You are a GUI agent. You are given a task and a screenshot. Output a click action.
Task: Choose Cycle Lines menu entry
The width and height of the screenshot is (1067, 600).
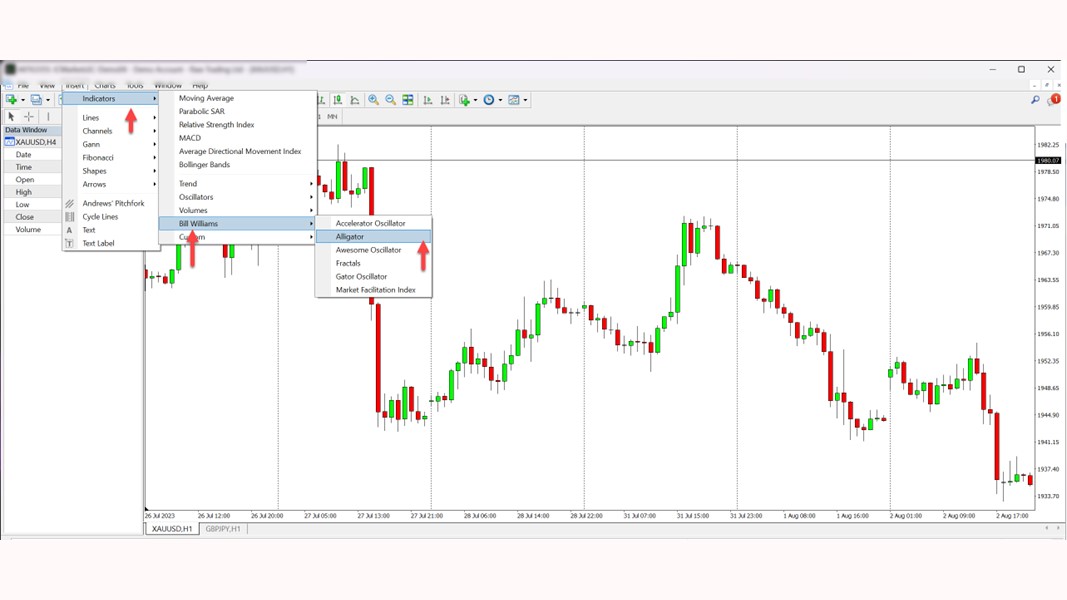coord(111,216)
